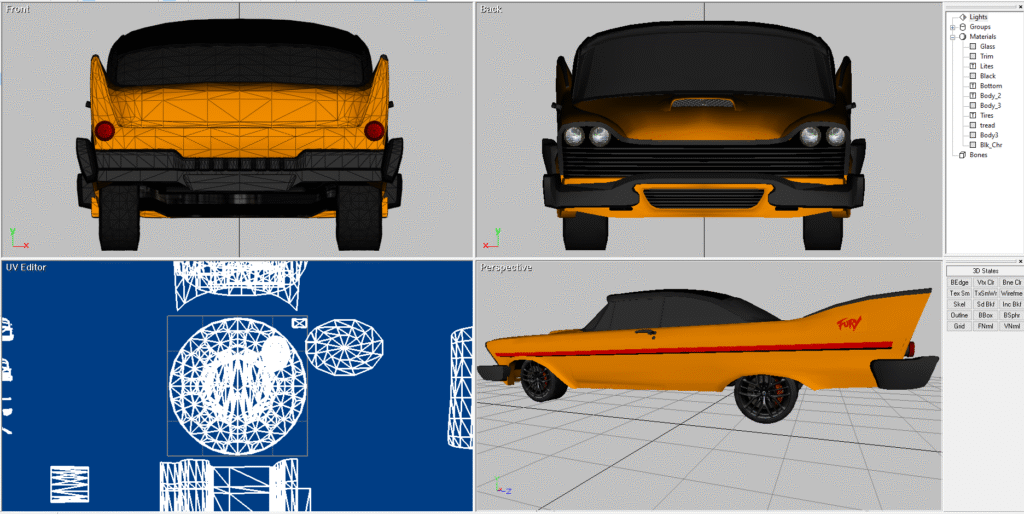
Task: Toggle the Grid display state
Action: click(959, 326)
